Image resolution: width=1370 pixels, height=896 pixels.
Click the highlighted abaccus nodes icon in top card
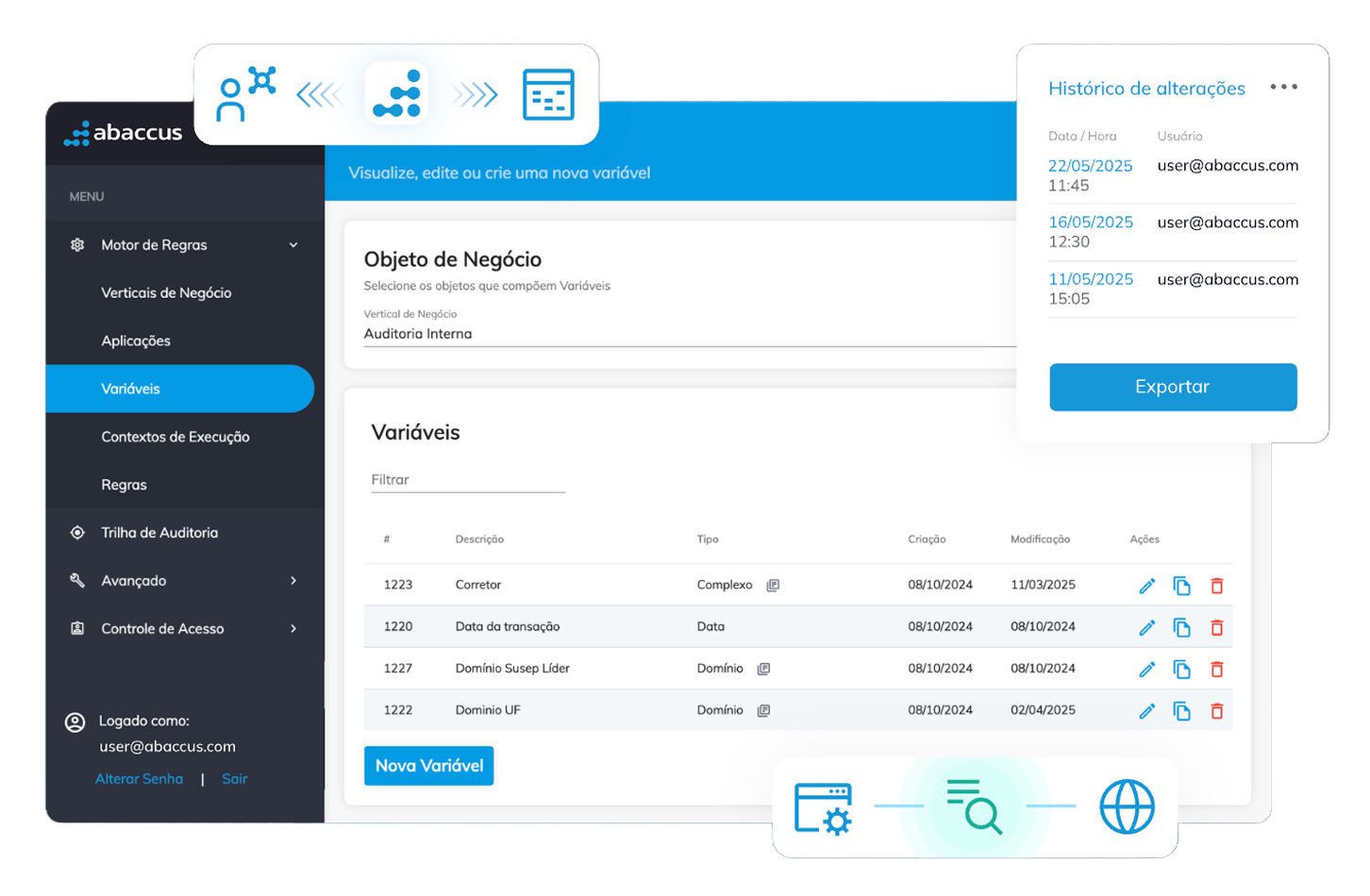[396, 93]
